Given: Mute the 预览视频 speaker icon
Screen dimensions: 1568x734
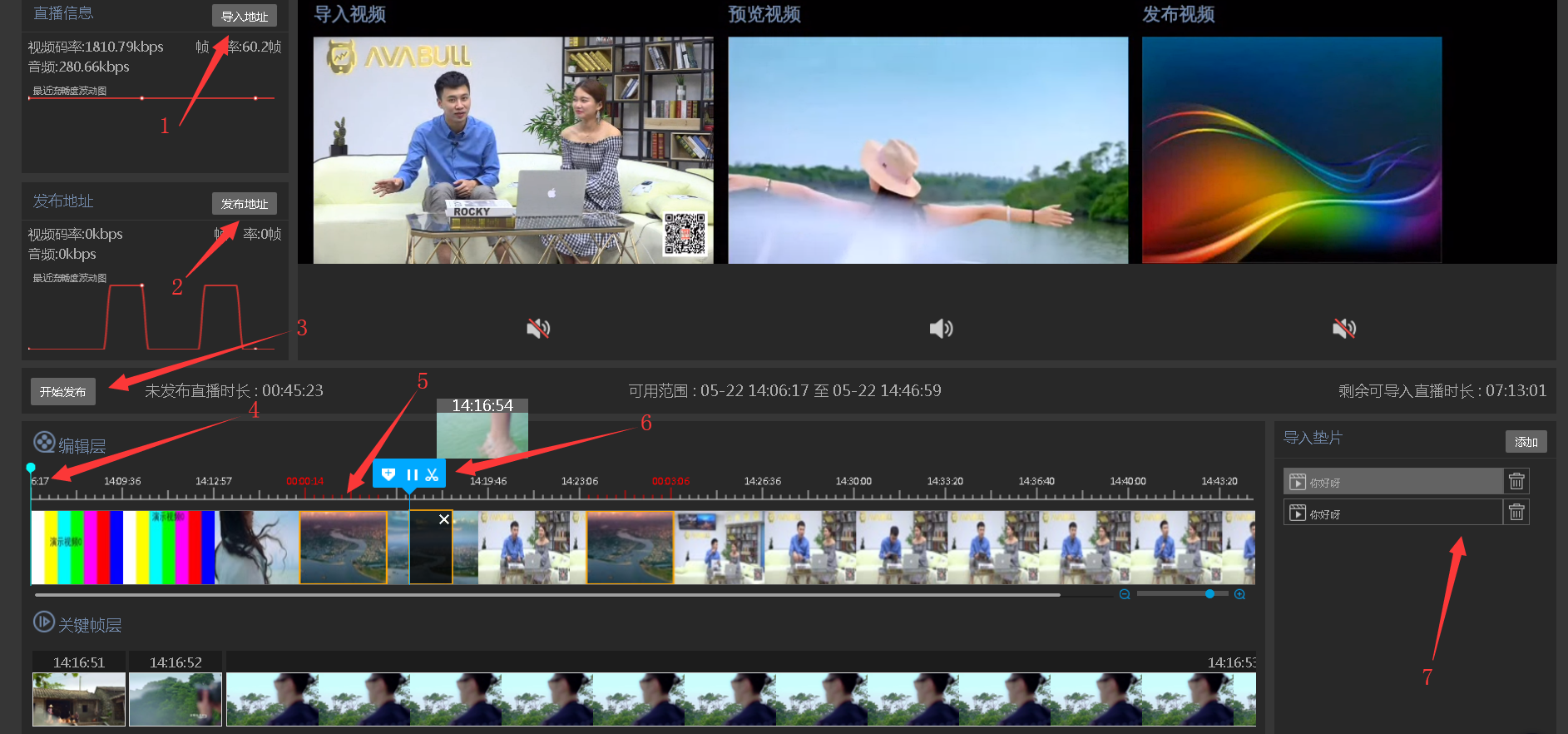Looking at the screenshot, I should point(941,328).
